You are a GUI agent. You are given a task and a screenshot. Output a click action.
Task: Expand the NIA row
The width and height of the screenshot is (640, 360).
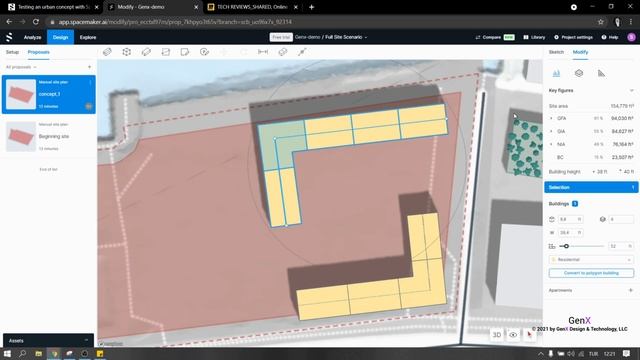tap(551, 144)
